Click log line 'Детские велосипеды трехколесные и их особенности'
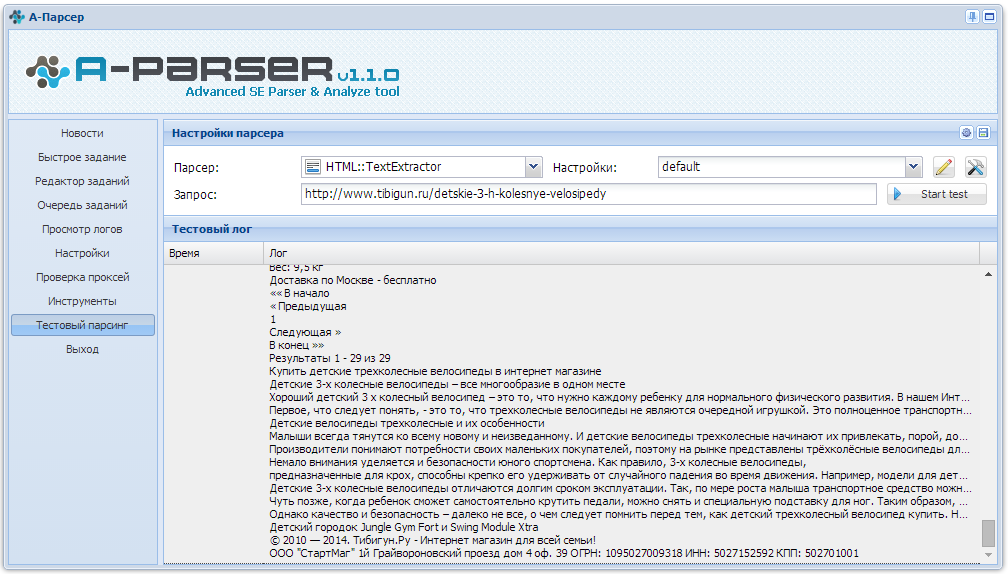Viewport: 1008px width, 574px height. pos(407,423)
